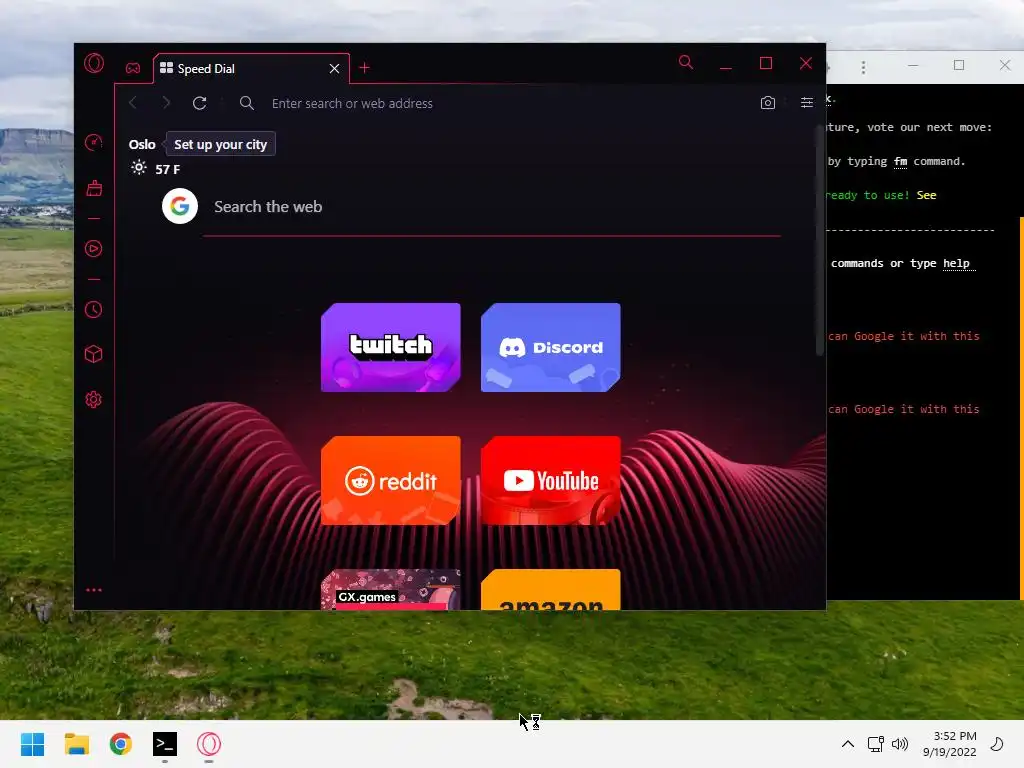1024x768 pixels.
Task: Click the Set up your city tooltip
Action: (x=220, y=144)
